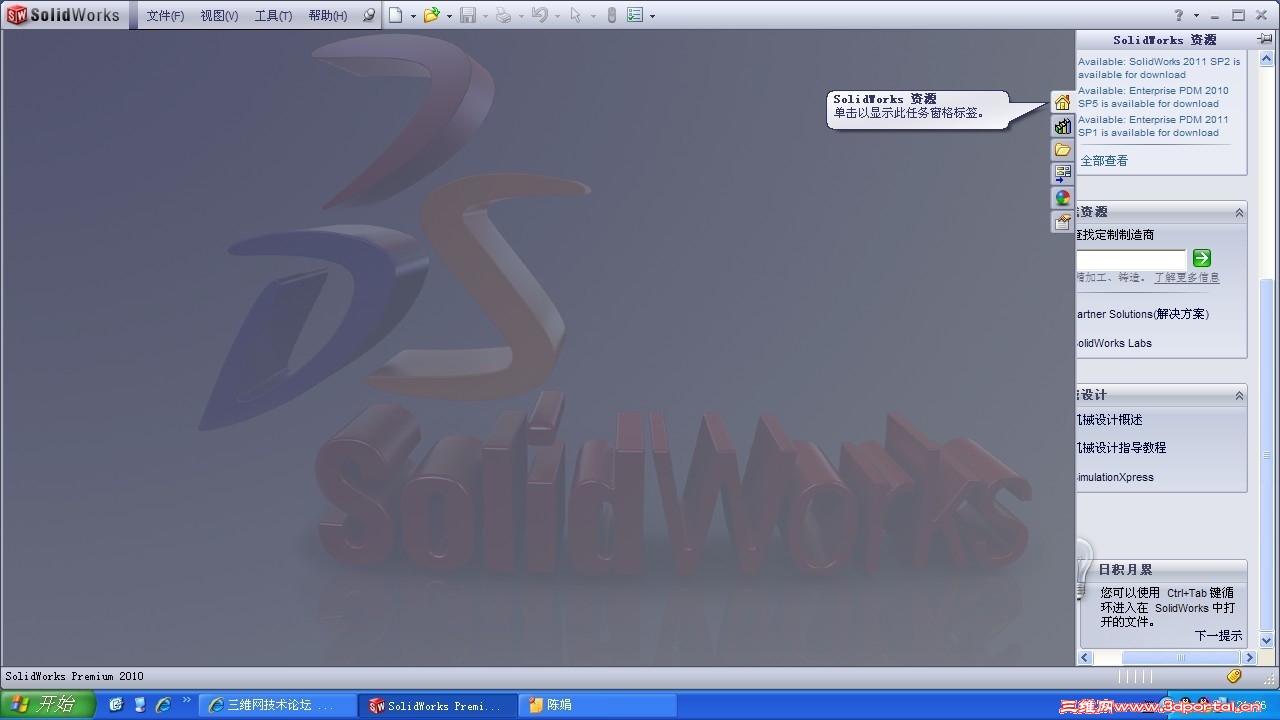Click the pin icon after the Help menu

point(368,15)
